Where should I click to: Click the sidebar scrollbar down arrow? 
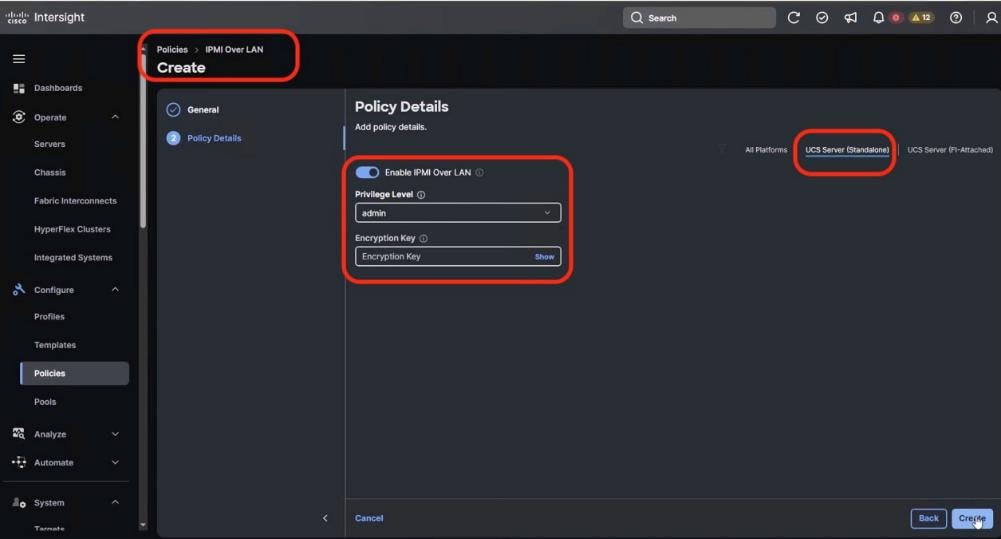click(143, 525)
